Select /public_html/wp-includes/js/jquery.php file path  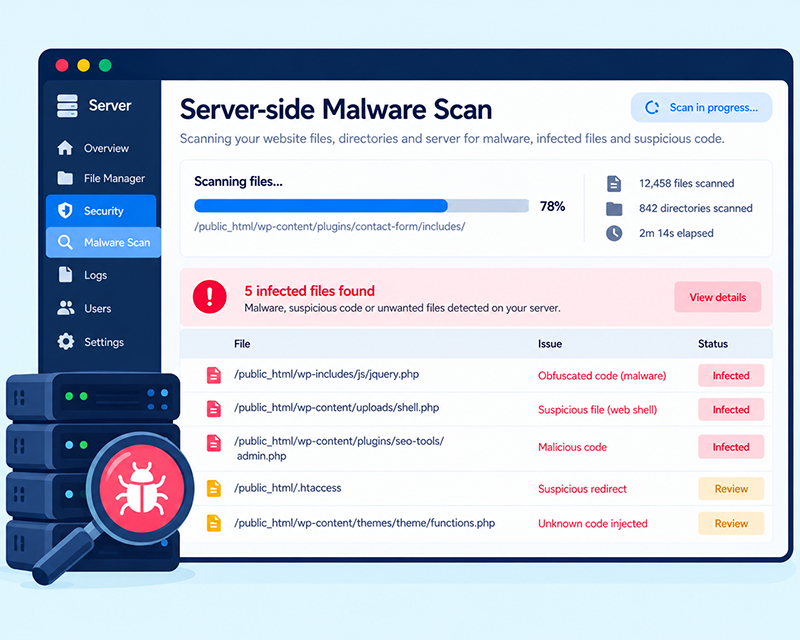pyautogui.click(x=326, y=374)
